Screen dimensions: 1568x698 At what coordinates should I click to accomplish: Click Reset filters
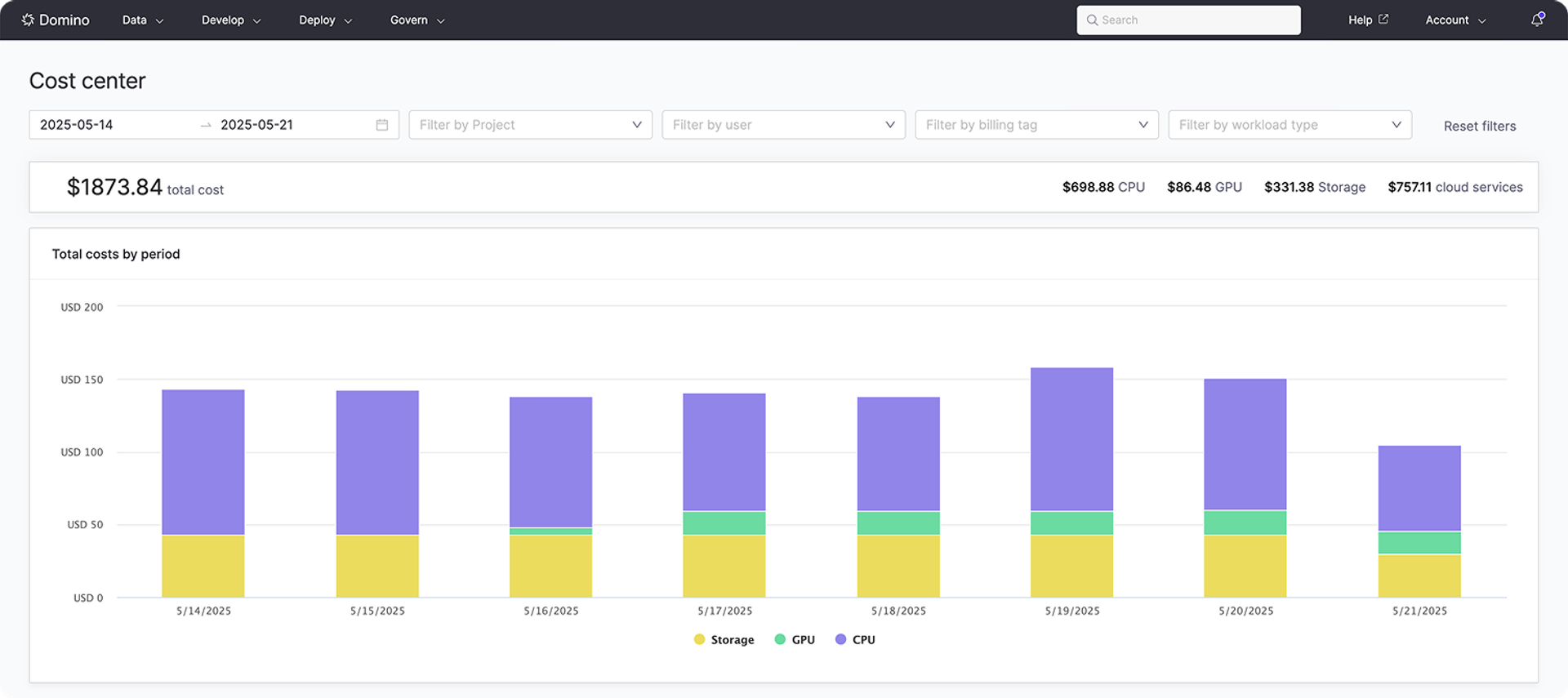tap(1479, 126)
